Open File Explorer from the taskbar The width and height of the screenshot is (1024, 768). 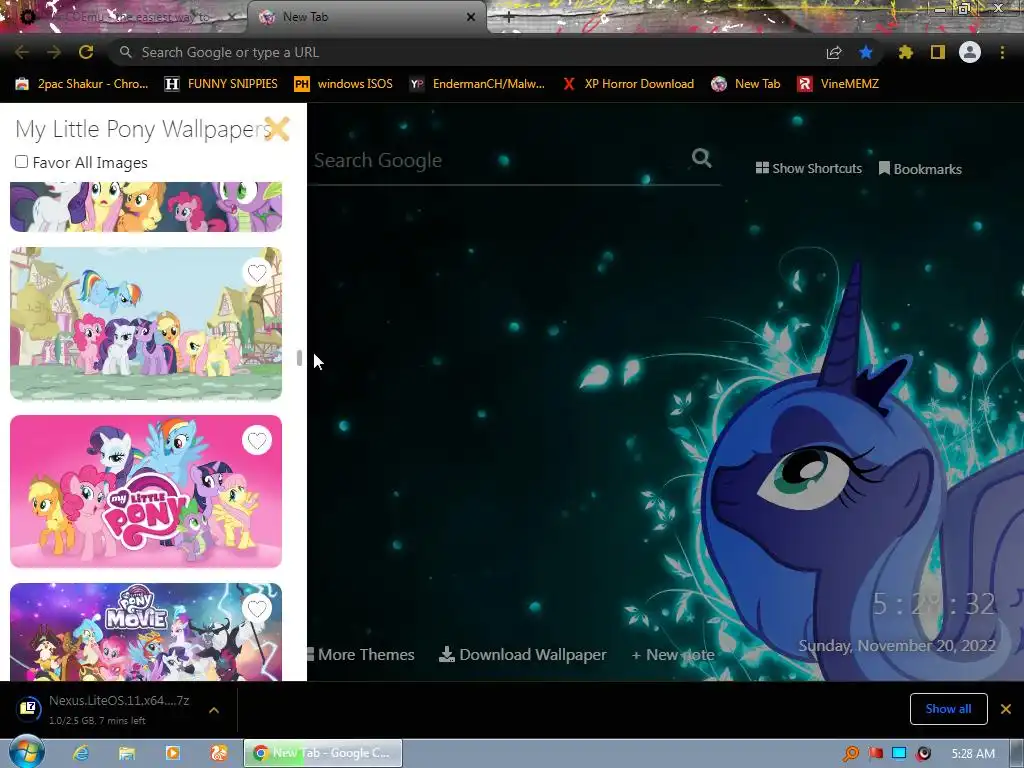point(127,753)
